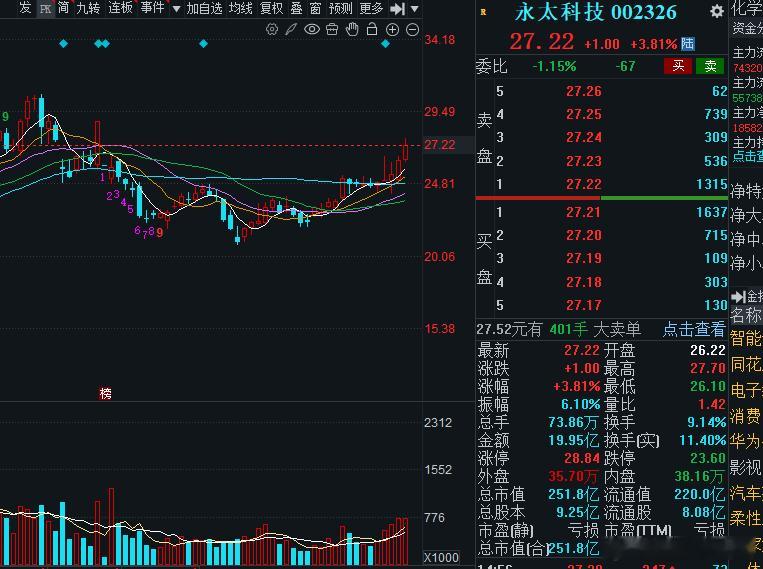
Task: Select sell level 3 price 27.24
Action: 583,137
